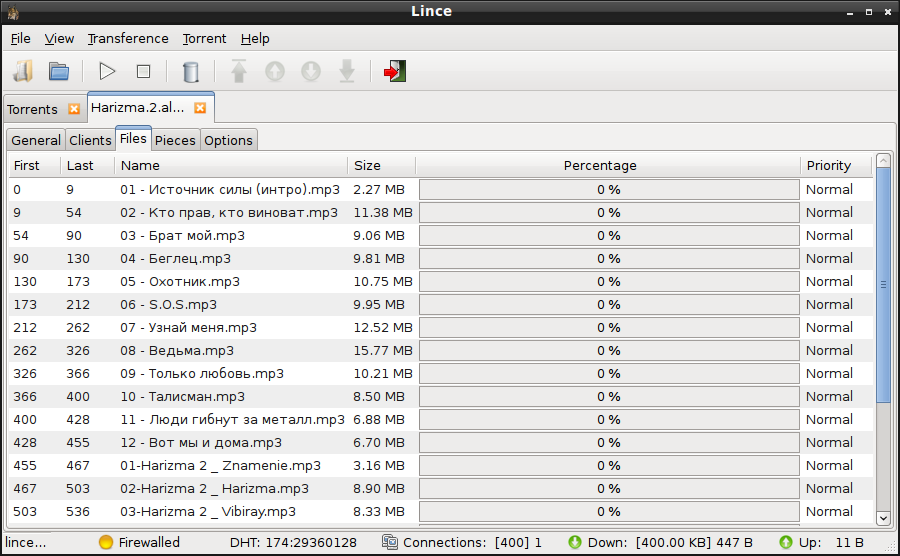This screenshot has height=556, width=900.
Task: Switch to the Torrents tab
Action: (x=33, y=109)
